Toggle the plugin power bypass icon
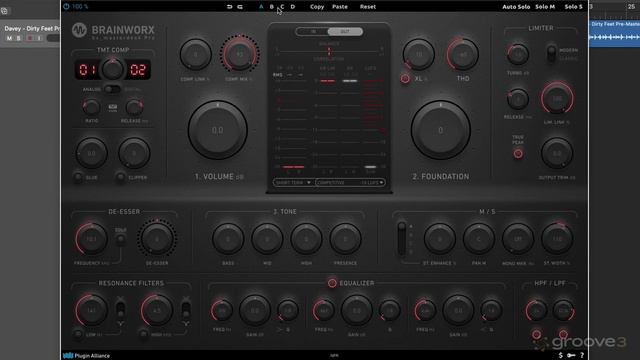640x360 pixels. pos(66,7)
